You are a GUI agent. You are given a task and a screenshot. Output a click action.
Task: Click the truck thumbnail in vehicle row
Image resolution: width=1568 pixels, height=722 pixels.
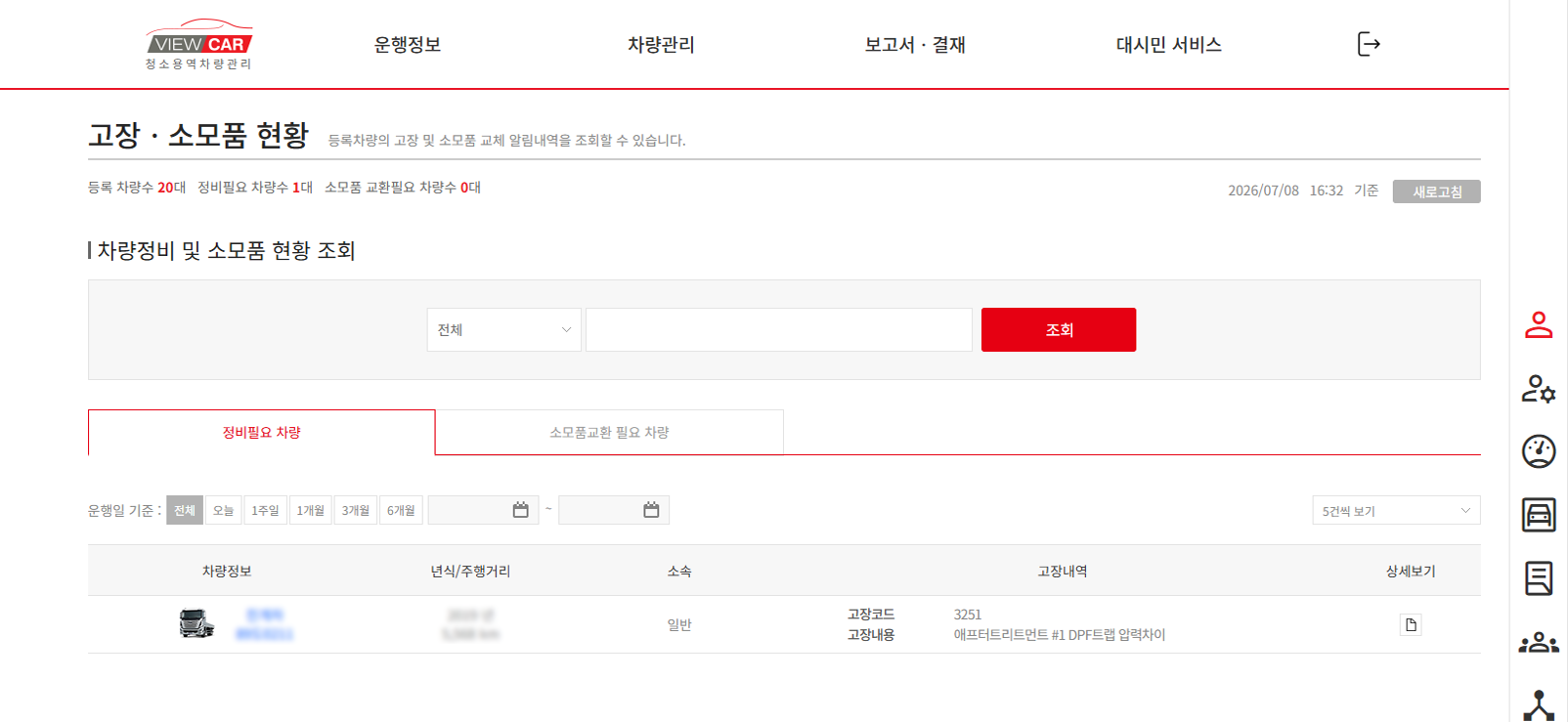[196, 623]
